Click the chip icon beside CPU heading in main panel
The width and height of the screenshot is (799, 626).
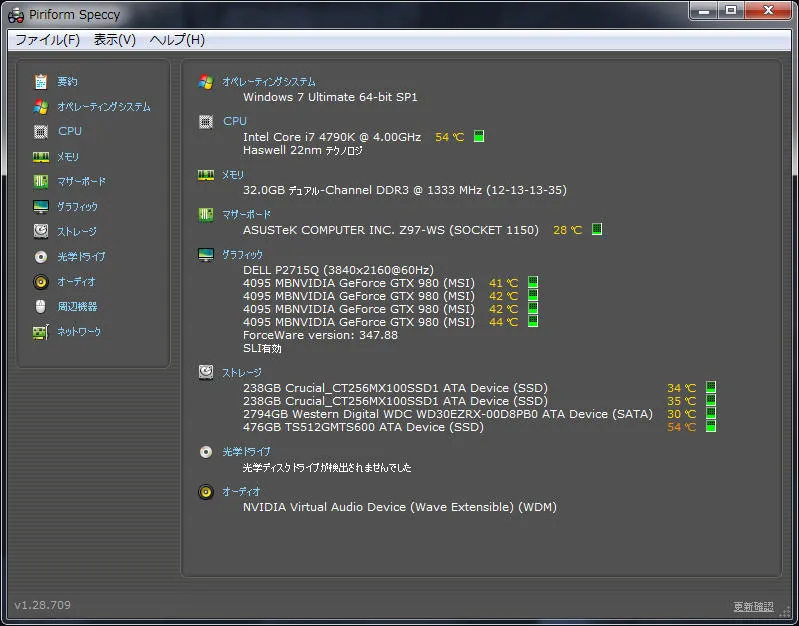pos(205,121)
